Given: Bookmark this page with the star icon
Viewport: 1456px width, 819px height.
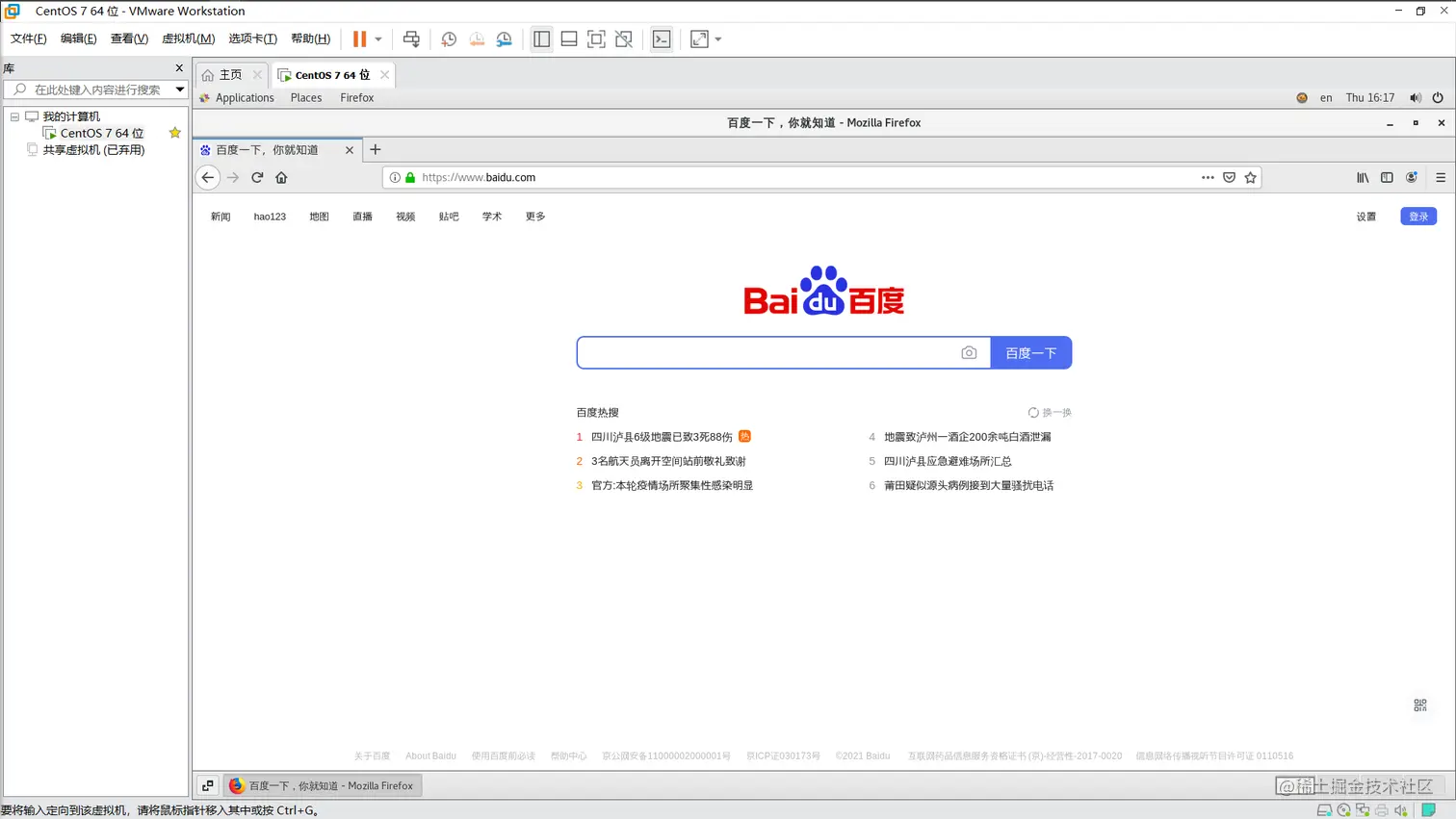Looking at the screenshot, I should 1251,178.
